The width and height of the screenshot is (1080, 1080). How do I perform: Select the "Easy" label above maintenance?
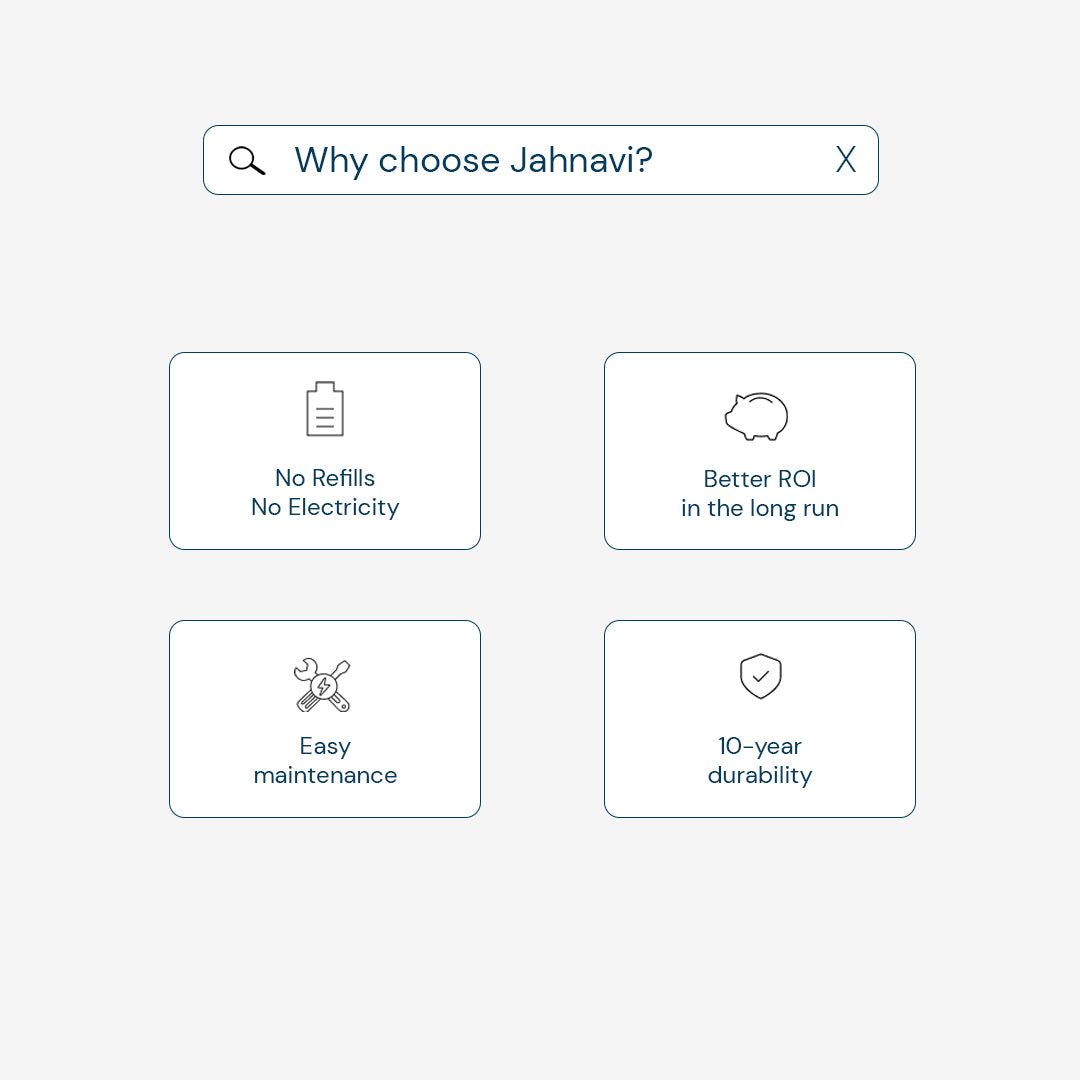pyautogui.click(x=325, y=746)
